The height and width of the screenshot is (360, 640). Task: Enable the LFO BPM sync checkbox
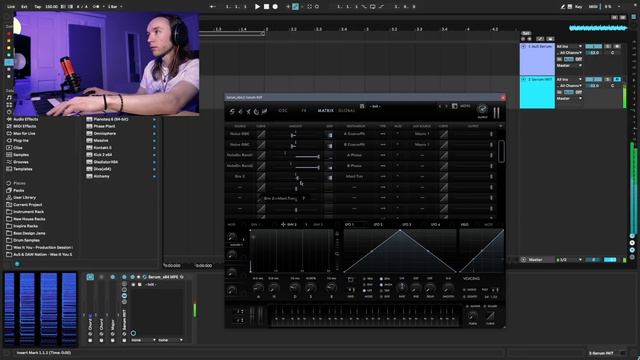(381, 279)
